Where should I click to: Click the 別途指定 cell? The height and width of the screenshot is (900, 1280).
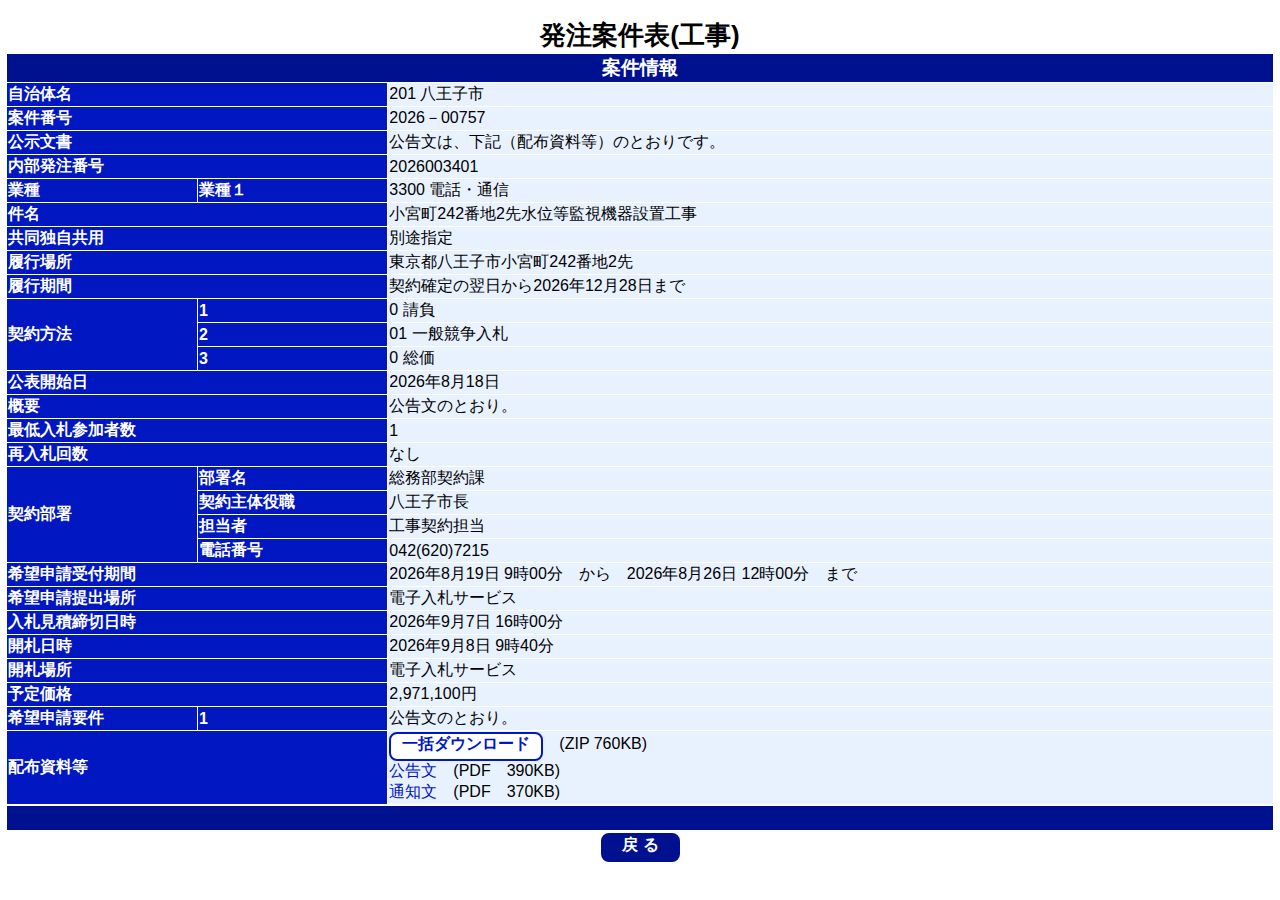(830, 238)
